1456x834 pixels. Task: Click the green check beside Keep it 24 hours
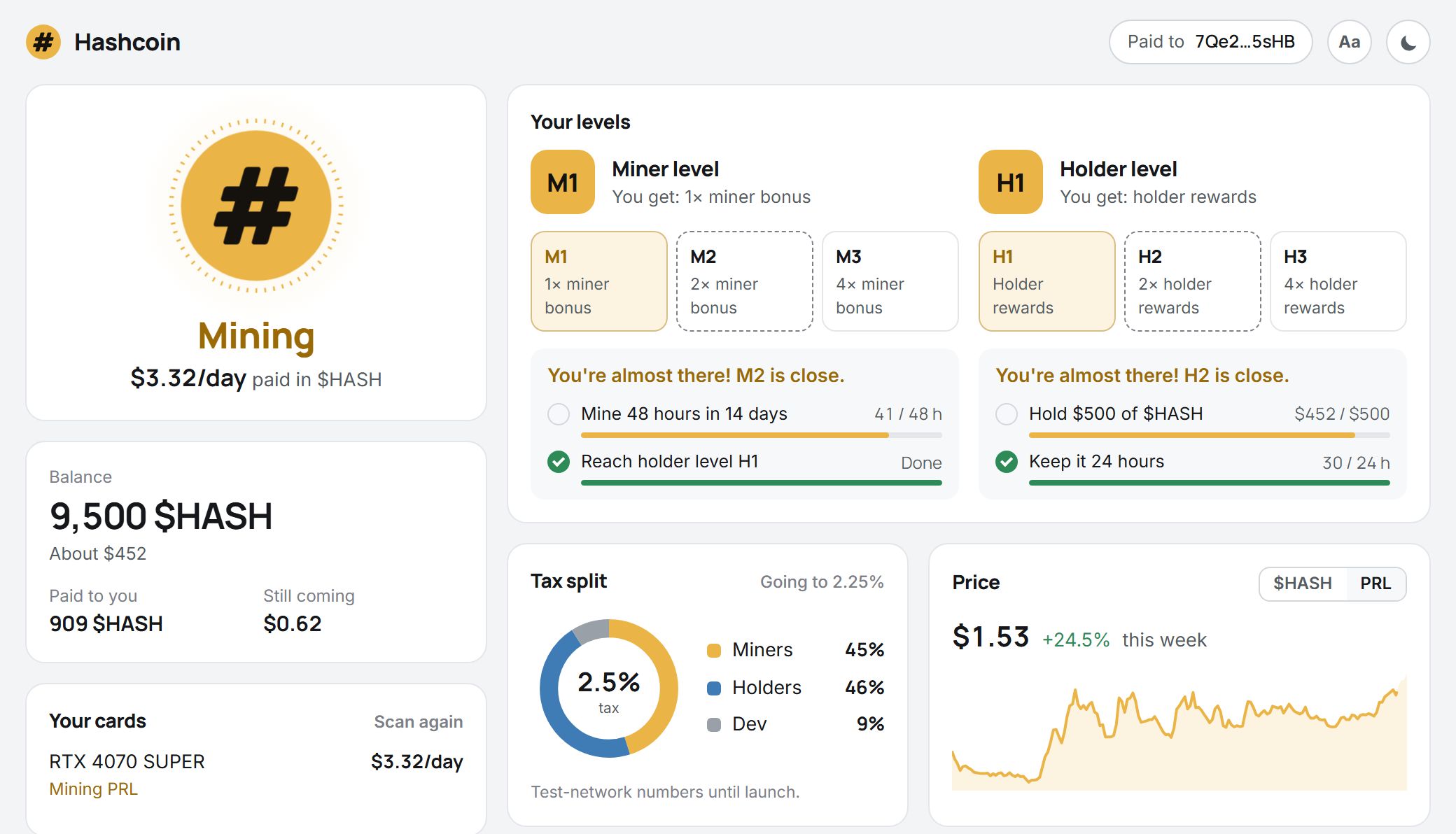(x=1006, y=462)
